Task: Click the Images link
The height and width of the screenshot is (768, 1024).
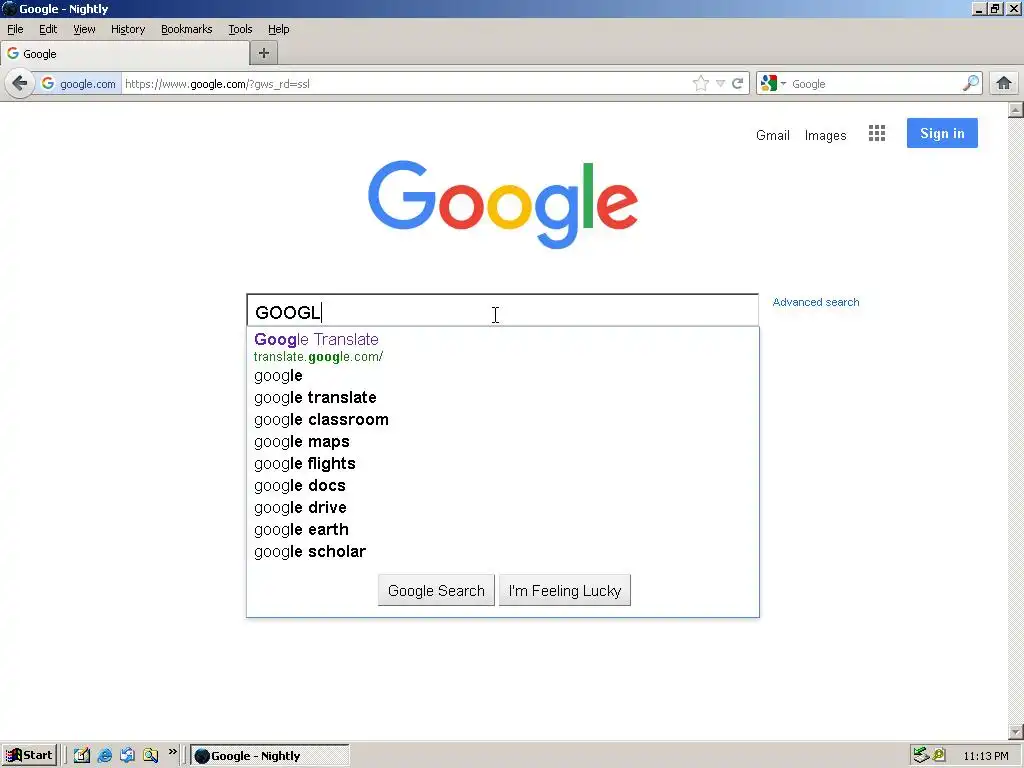Action: 825,135
